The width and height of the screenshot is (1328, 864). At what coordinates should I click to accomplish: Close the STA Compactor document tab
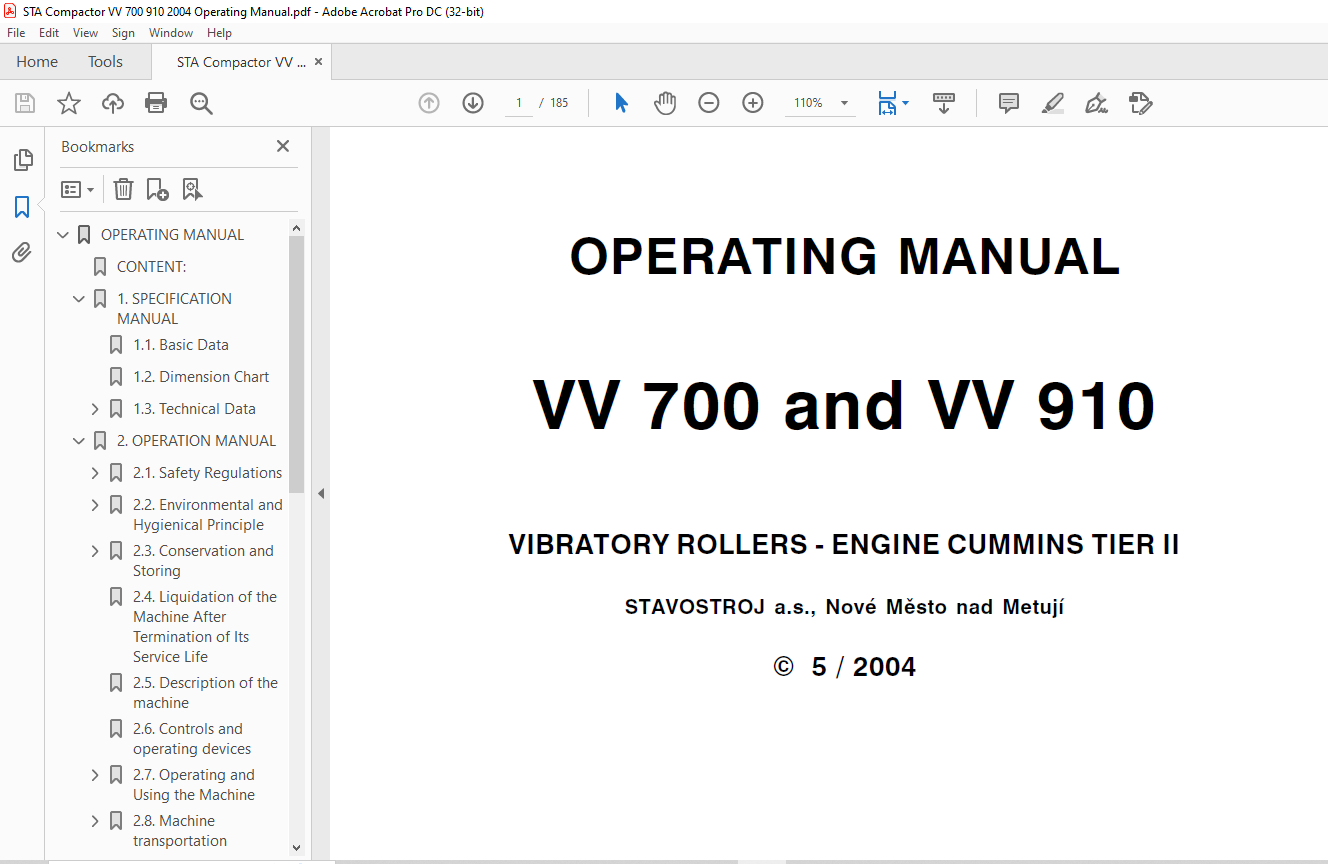(318, 62)
